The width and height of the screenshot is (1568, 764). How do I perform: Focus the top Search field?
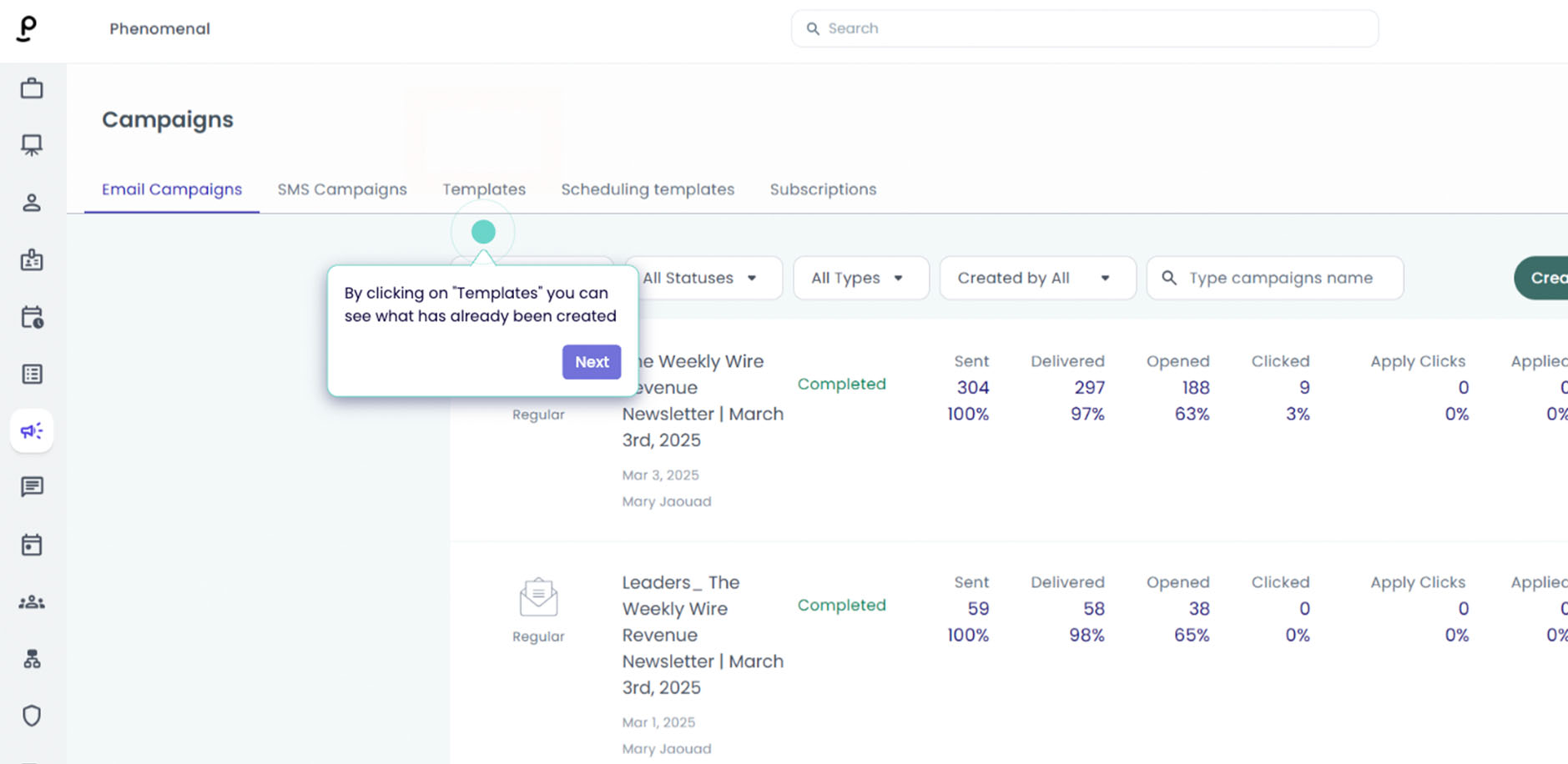click(x=1084, y=28)
